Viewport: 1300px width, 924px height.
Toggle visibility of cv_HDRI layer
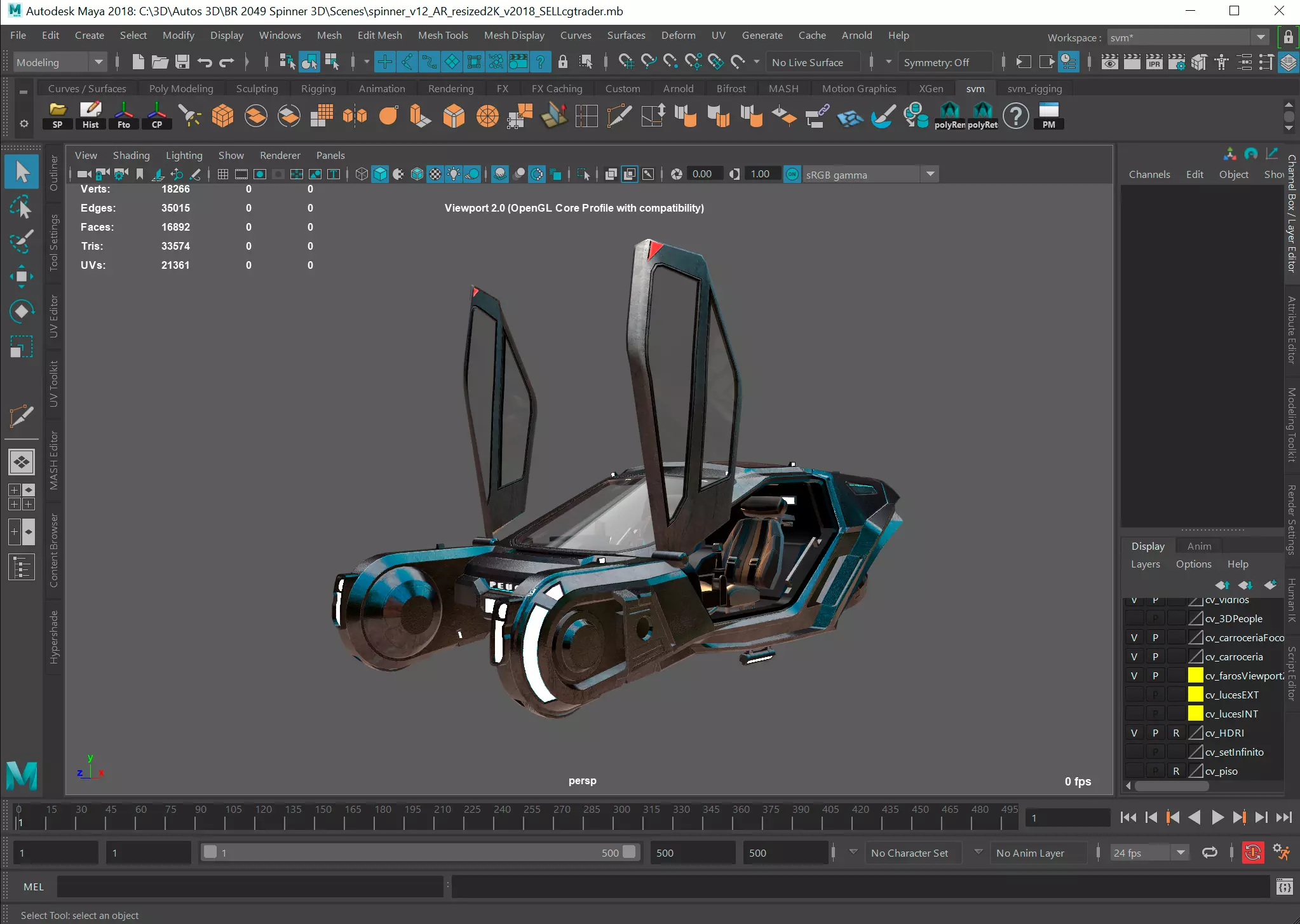pyautogui.click(x=1134, y=733)
